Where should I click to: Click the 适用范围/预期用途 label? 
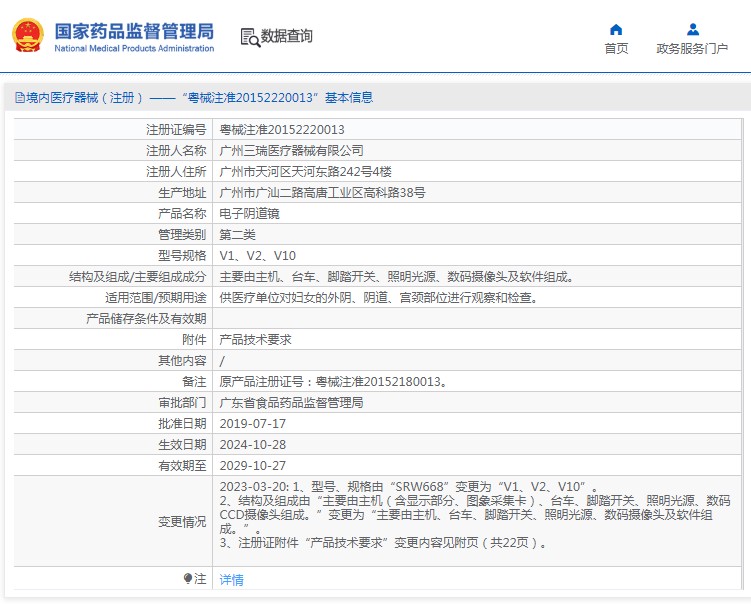coord(156,298)
